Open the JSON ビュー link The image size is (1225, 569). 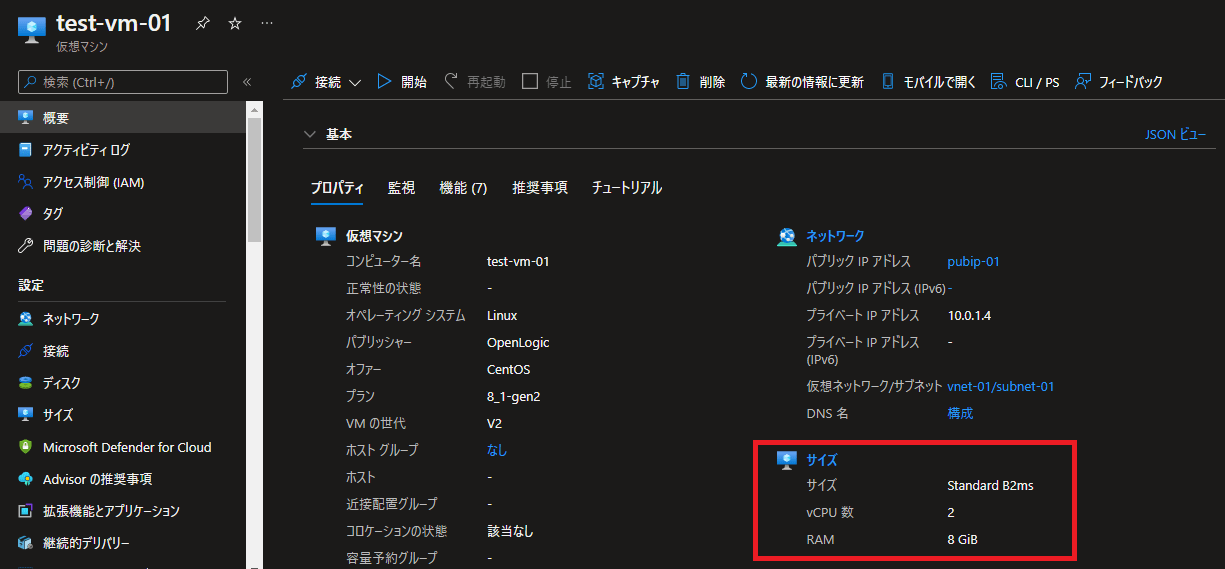[1175, 134]
